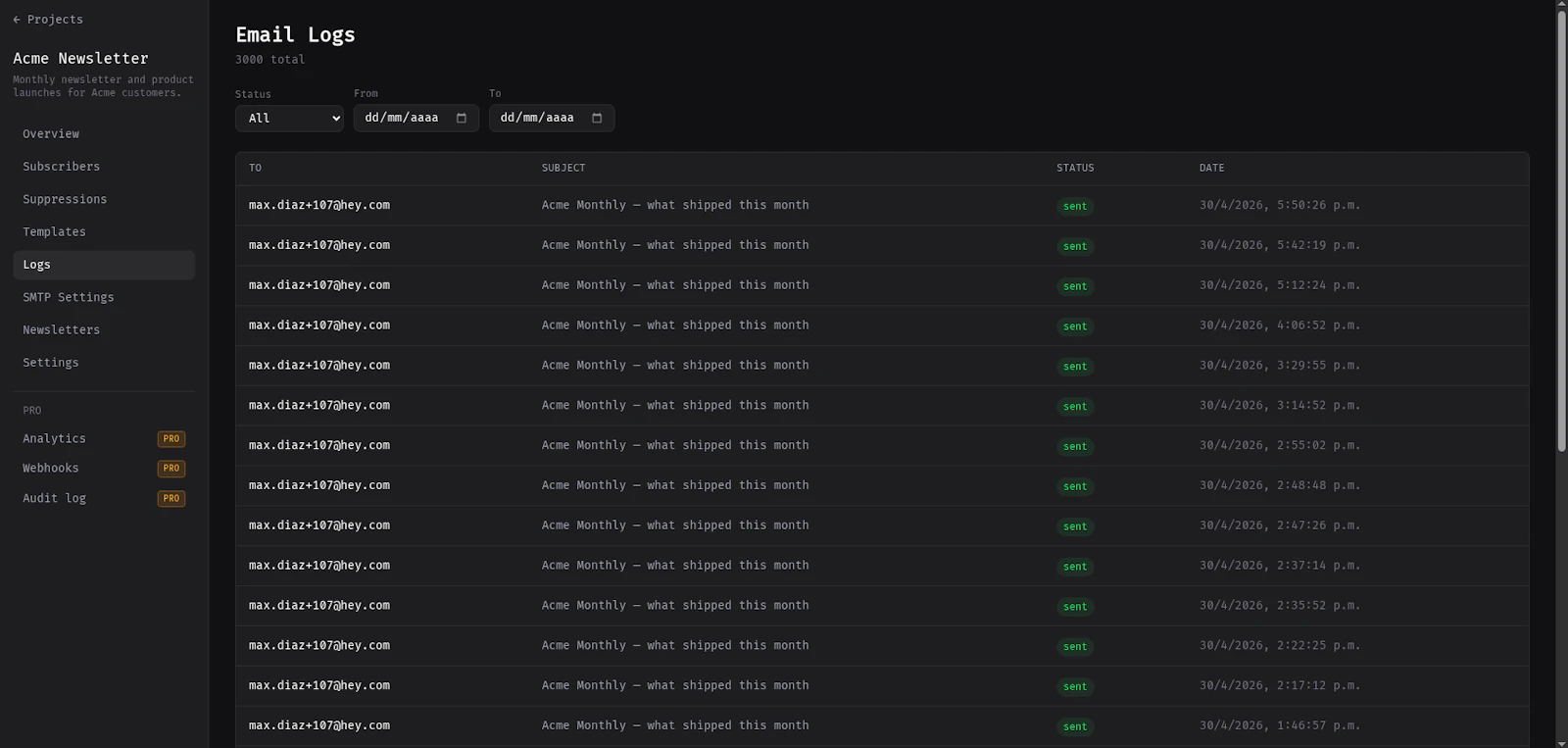The width and height of the screenshot is (1568, 748).
Task: Click the sent badge on the 3:14:52 row
Action: [x=1075, y=407]
